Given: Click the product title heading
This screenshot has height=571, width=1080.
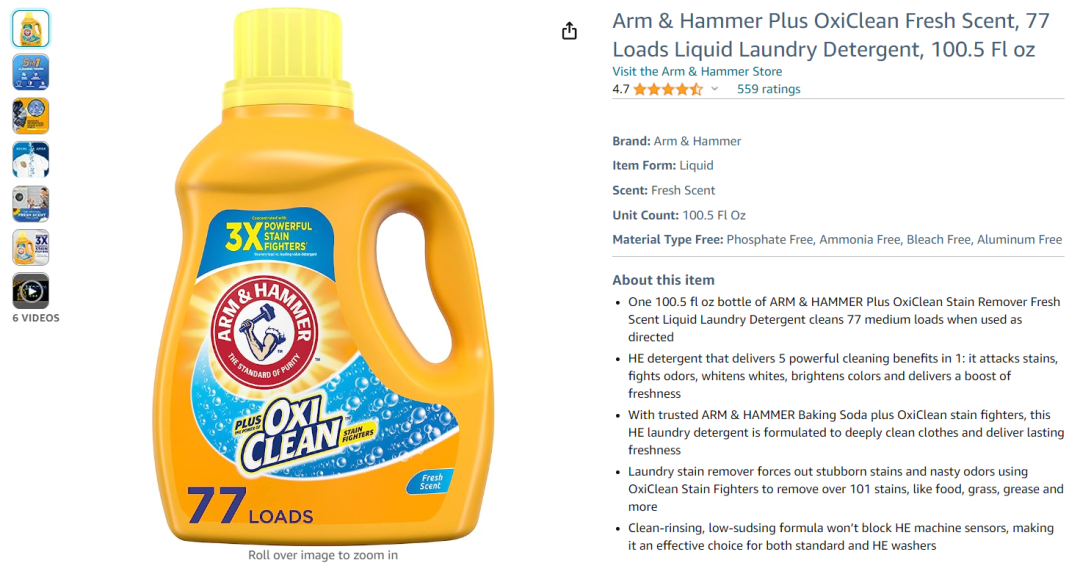Looking at the screenshot, I should point(831,35).
